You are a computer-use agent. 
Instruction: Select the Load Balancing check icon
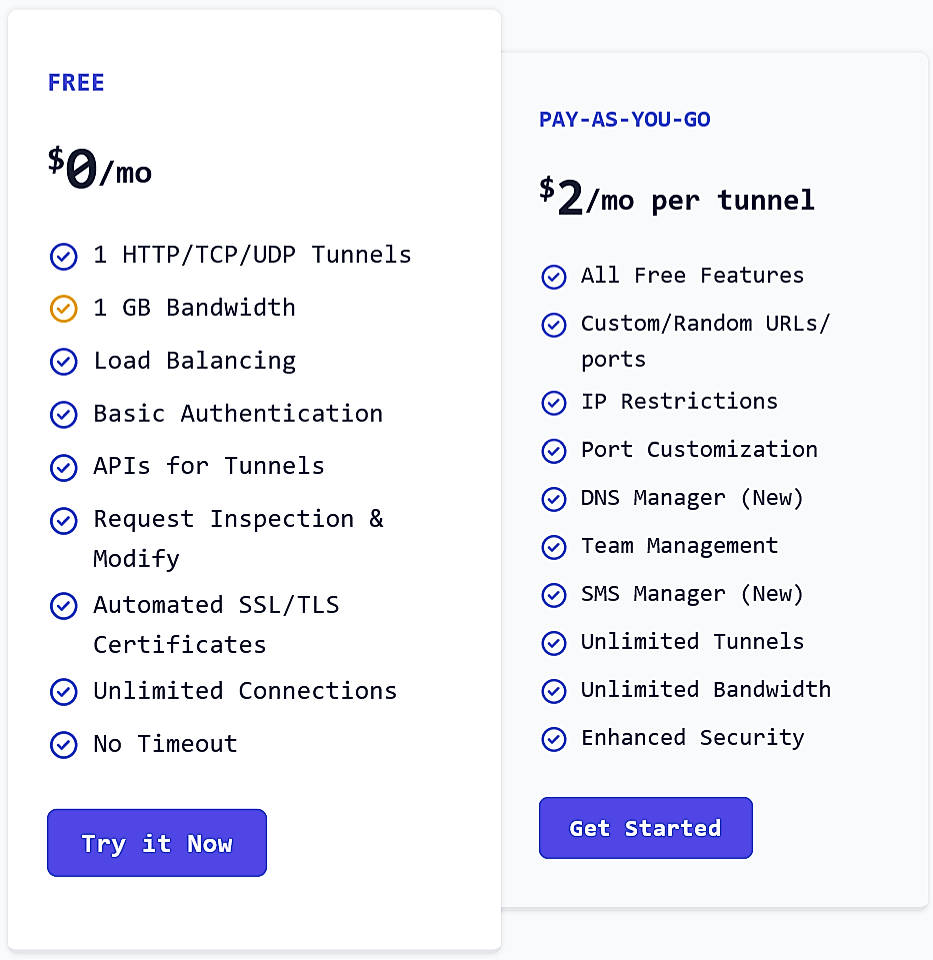coord(63,362)
